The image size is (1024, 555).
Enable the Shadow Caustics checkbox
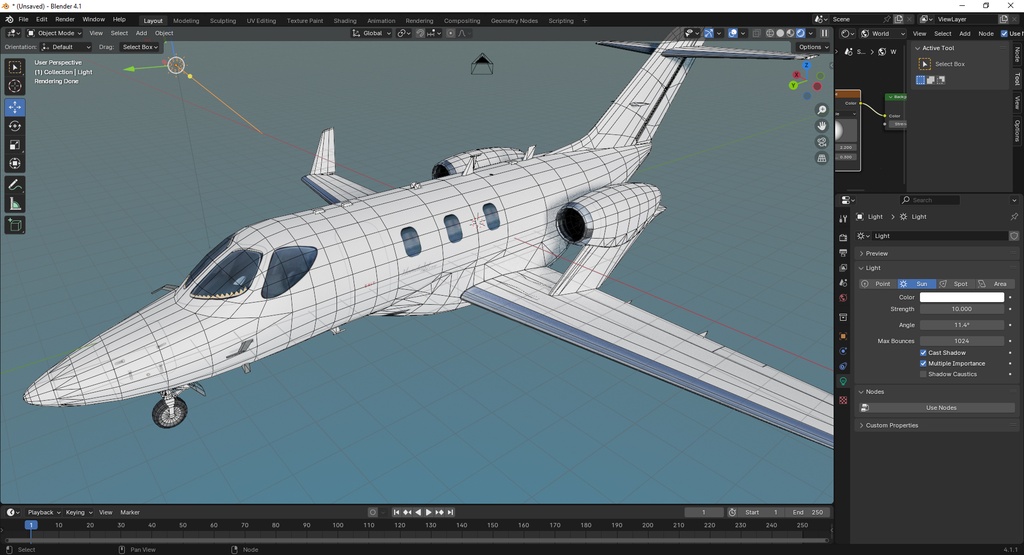[923, 374]
